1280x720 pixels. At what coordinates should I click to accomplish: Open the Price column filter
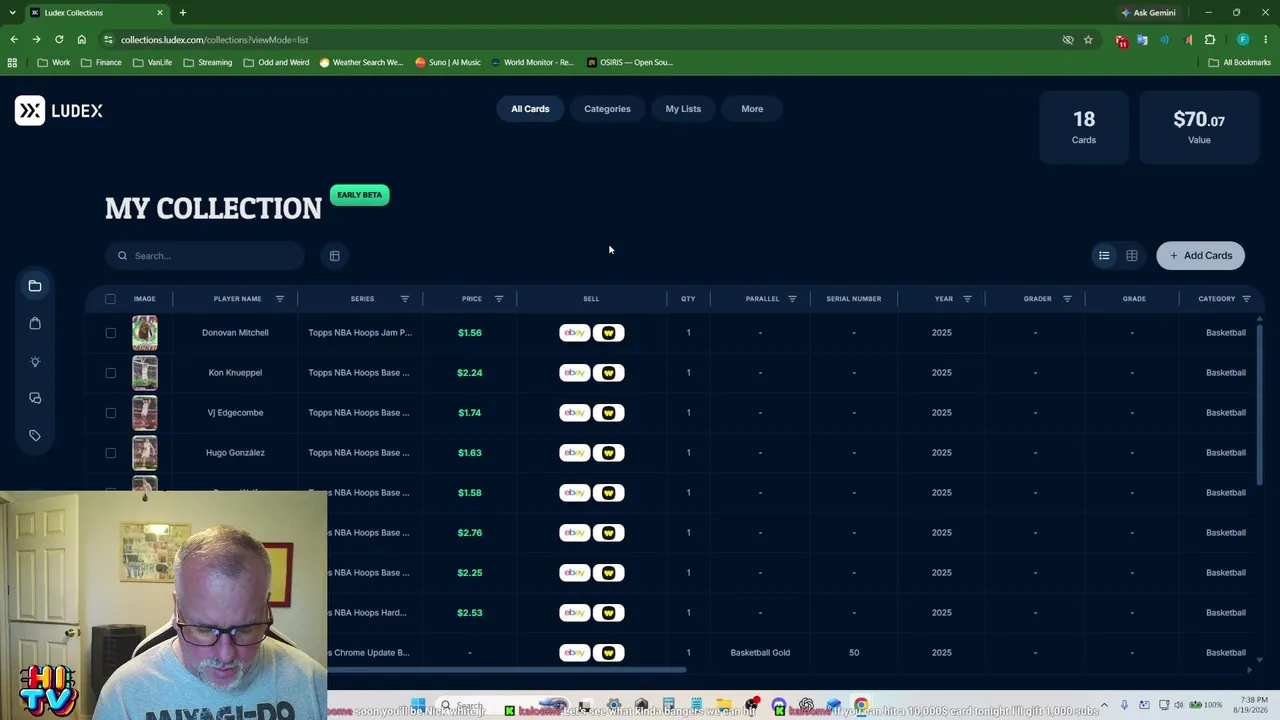(x=499, y=299)
